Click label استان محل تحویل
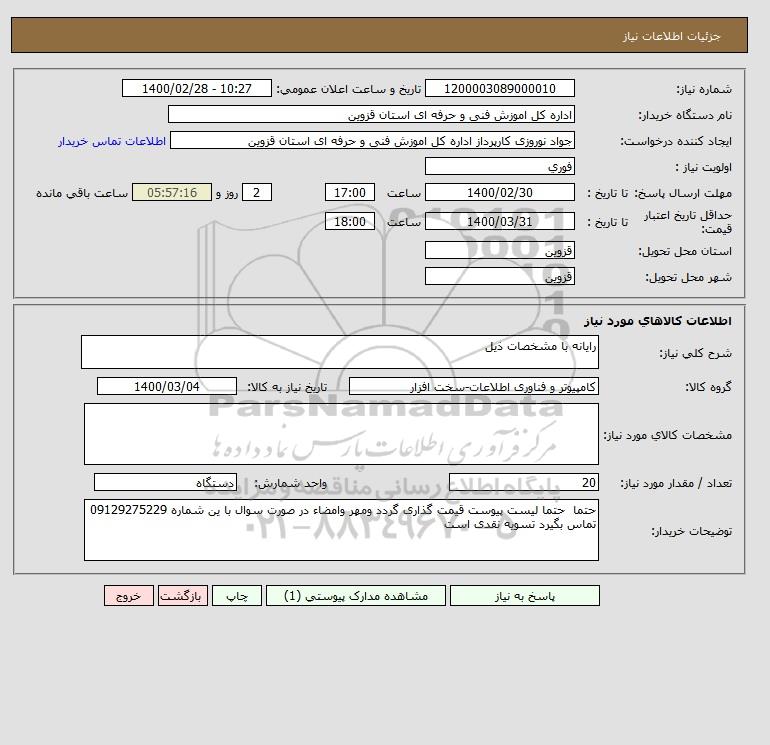770x745 pixels. pyautogui.click(x=685, y=251)
